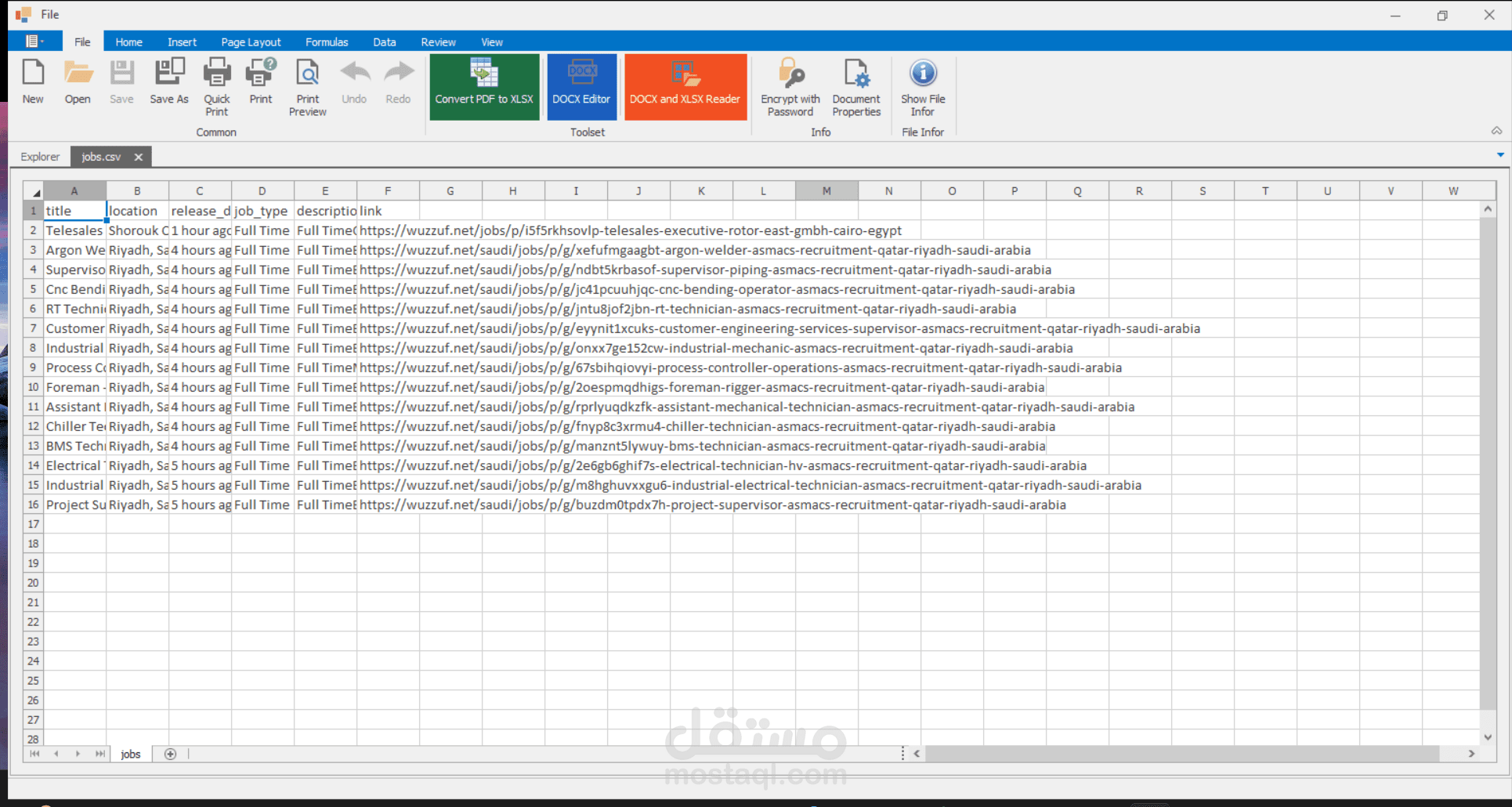Open the Page Layout tab
The width and height of the screenshot is (1512, 807).
tap(251, 42)
